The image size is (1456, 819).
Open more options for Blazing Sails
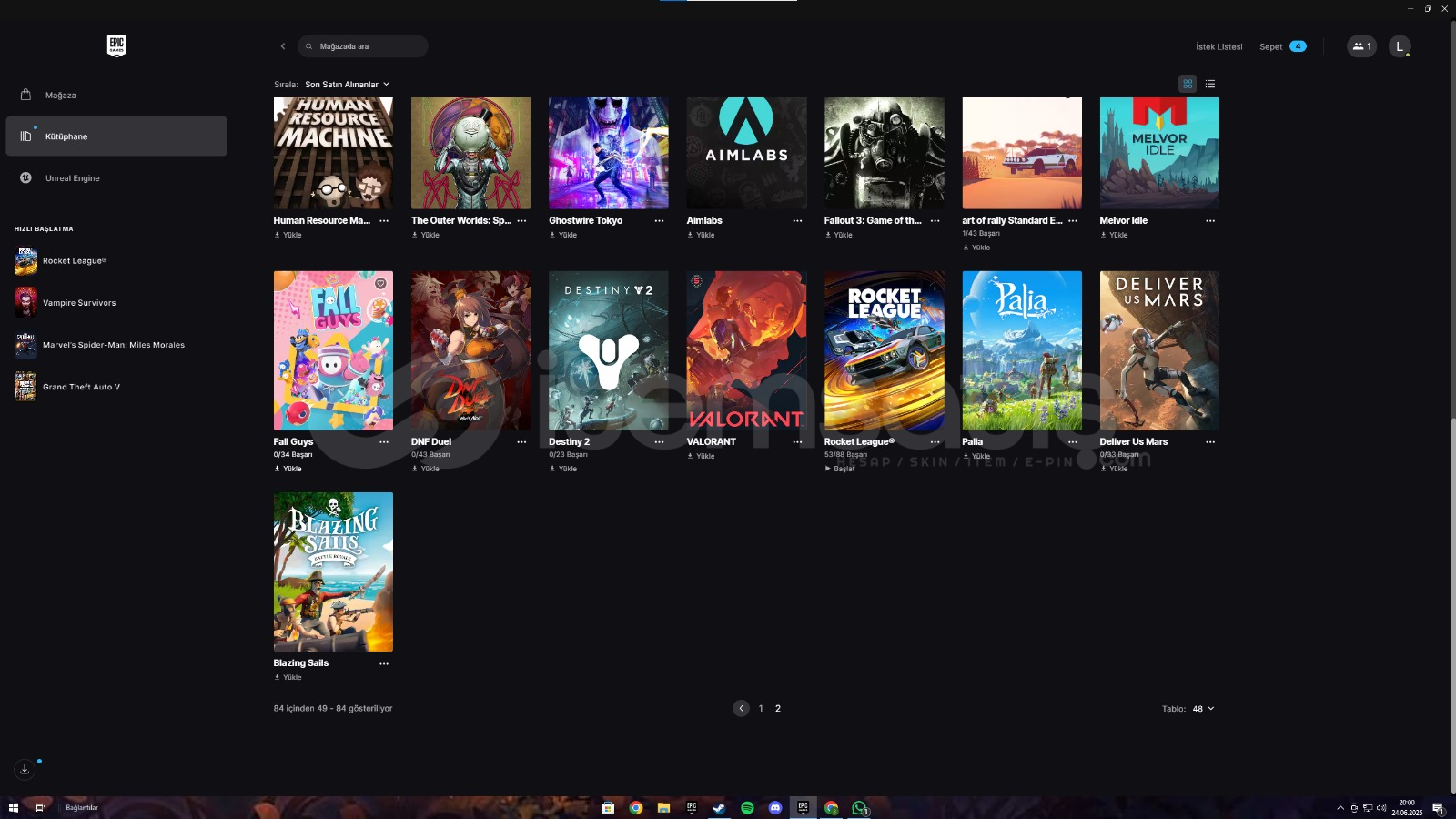pyautogui.click(x=384, y=664)
